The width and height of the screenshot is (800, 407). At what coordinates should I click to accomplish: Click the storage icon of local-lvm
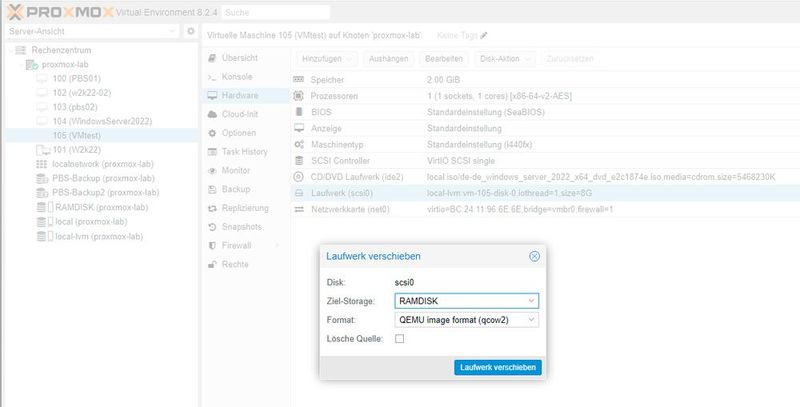pyautogui.click(x=45, y=237)
